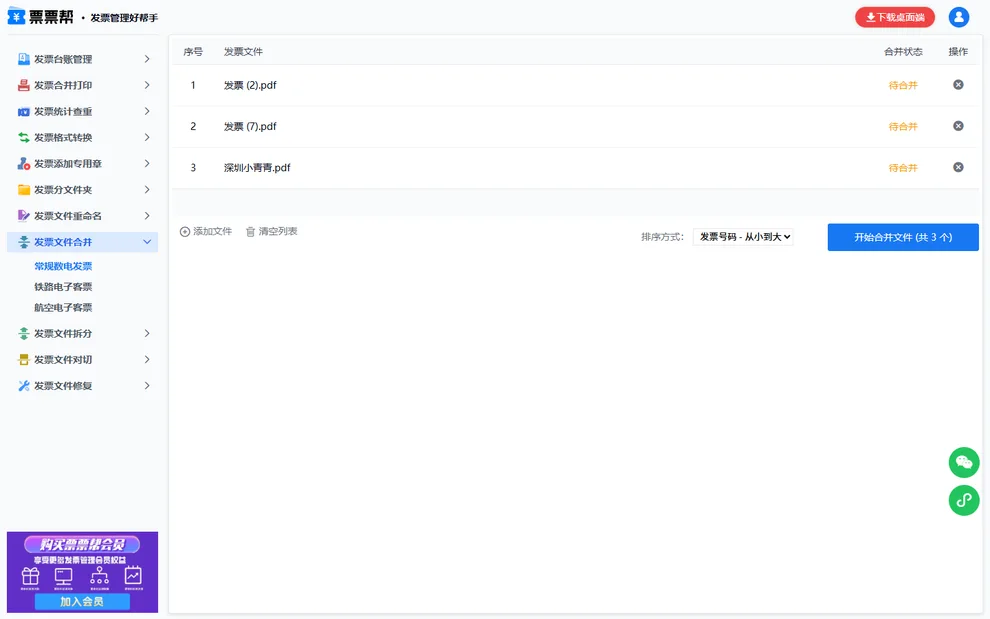Remove 深圳小青青.pdf from the list
The height and width of the screenshot is (619, 990).
click(958, 167)
